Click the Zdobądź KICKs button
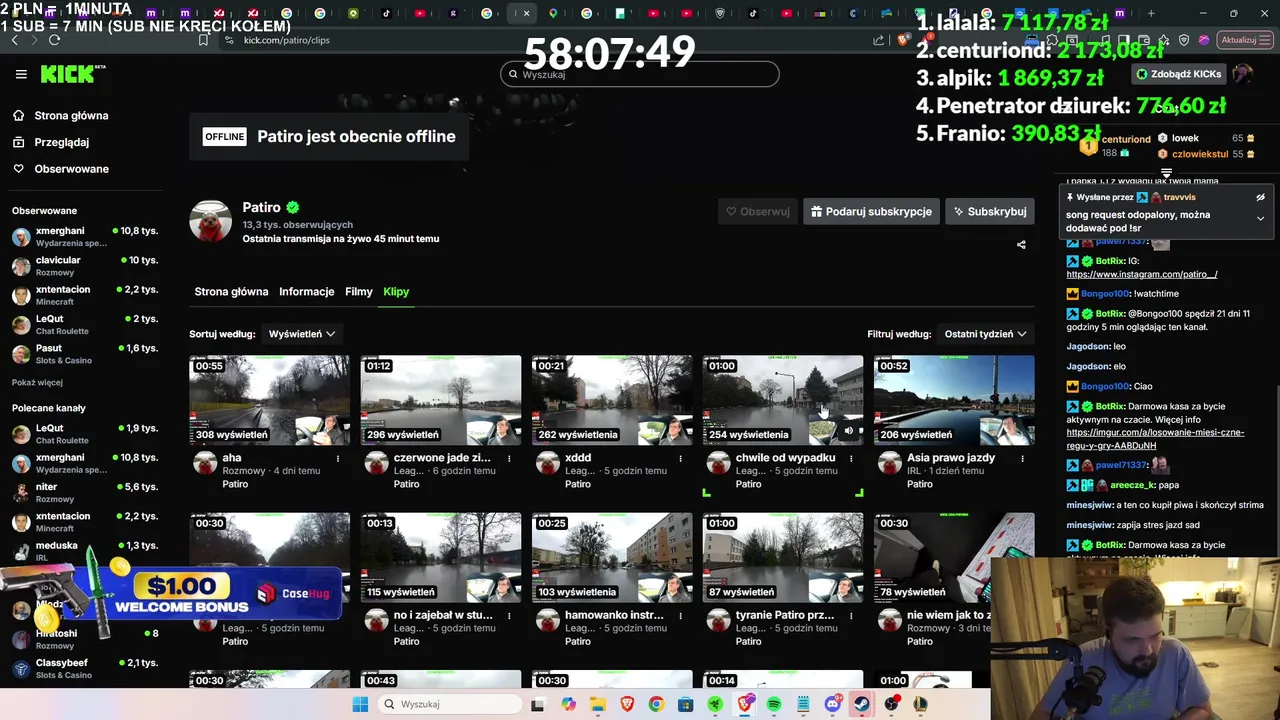This screenshot has width=1280, height=720. pos(1179,74)
